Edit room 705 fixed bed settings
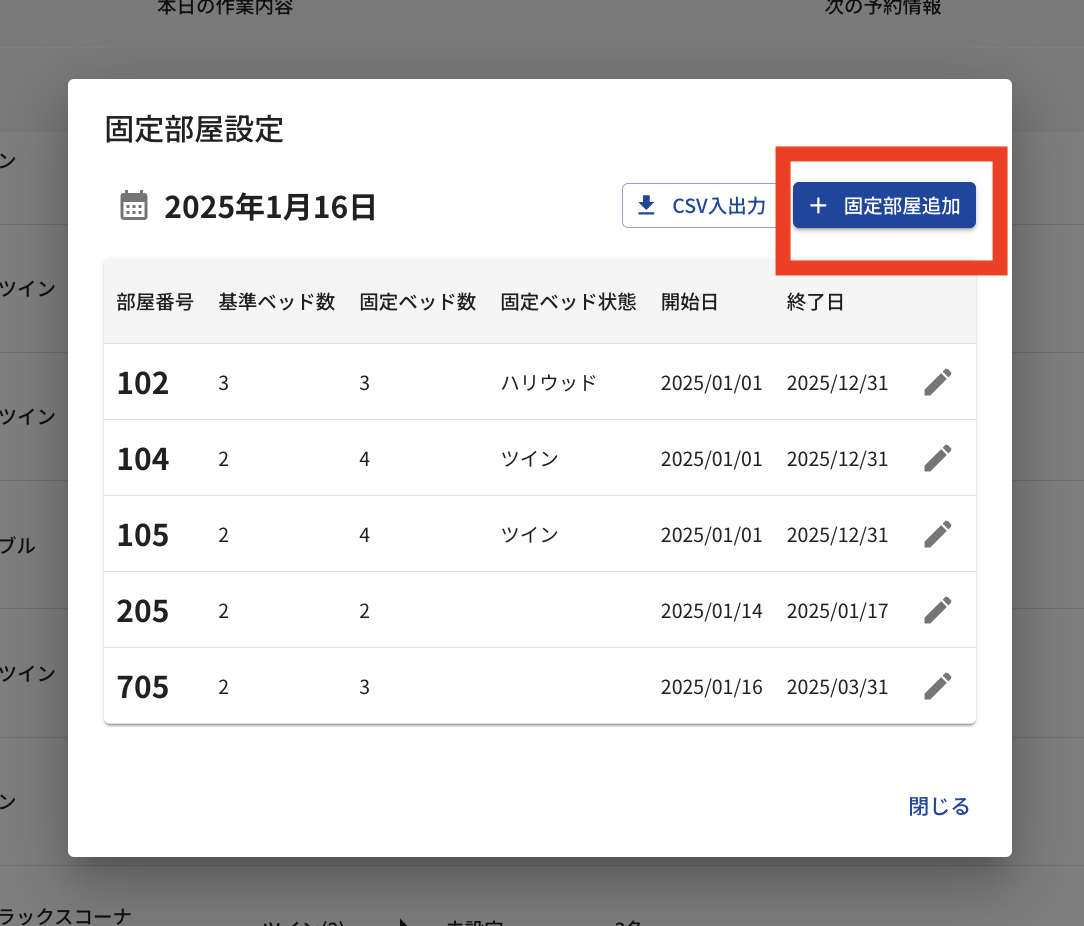Image resolution: width=1084 pixels, height=926 pixels. [937, 686]
